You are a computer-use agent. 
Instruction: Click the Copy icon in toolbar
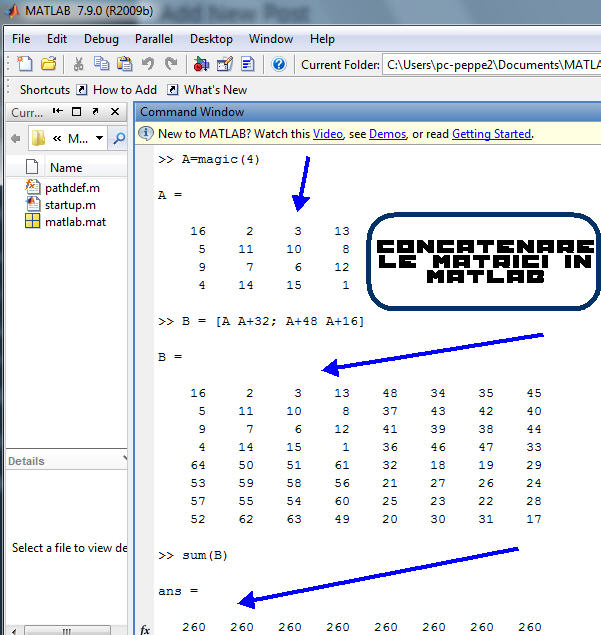point(101,64)
